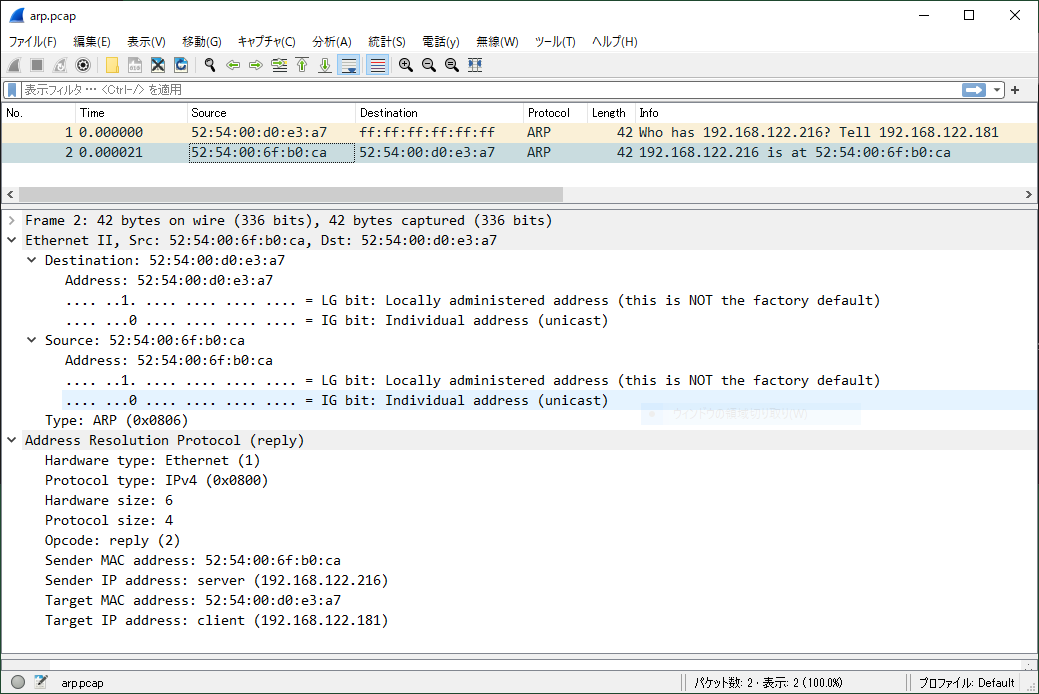The image size is (1039, 694).
Task: Start capture with the shark fin icon
Action: click(x=15, y=65)
